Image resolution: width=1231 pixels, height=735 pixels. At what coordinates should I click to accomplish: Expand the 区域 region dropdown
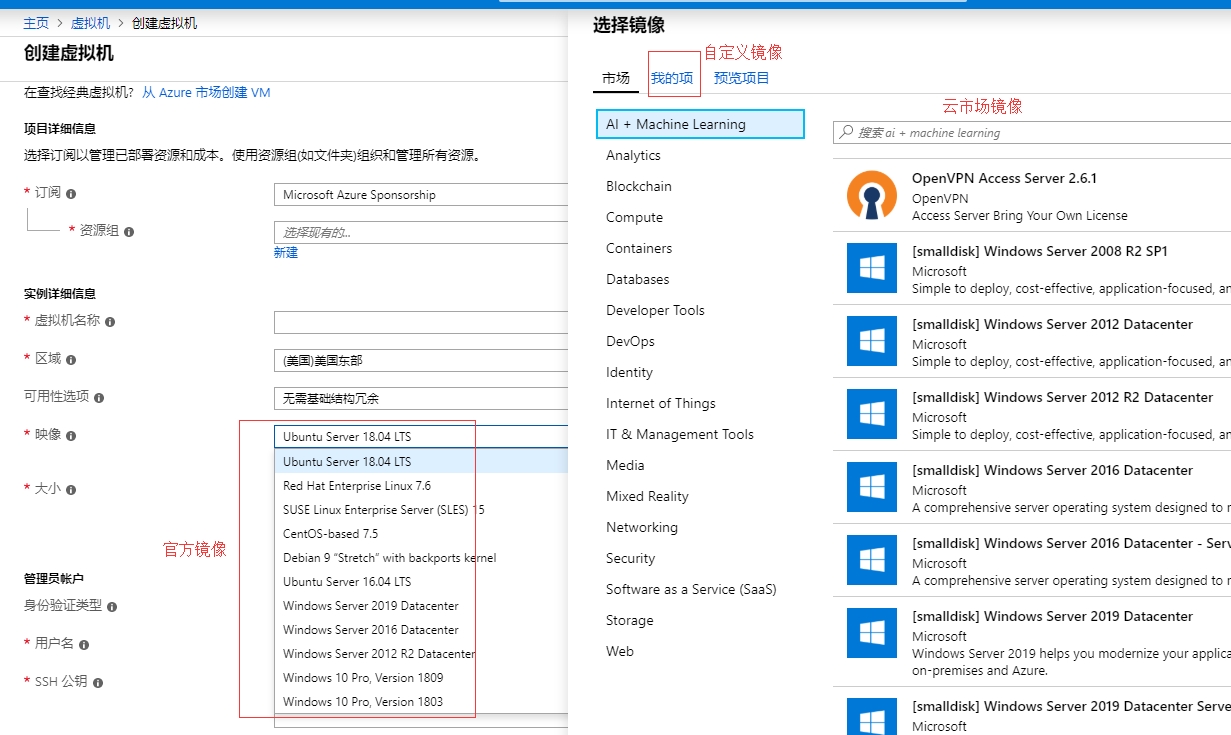point(420,360)
